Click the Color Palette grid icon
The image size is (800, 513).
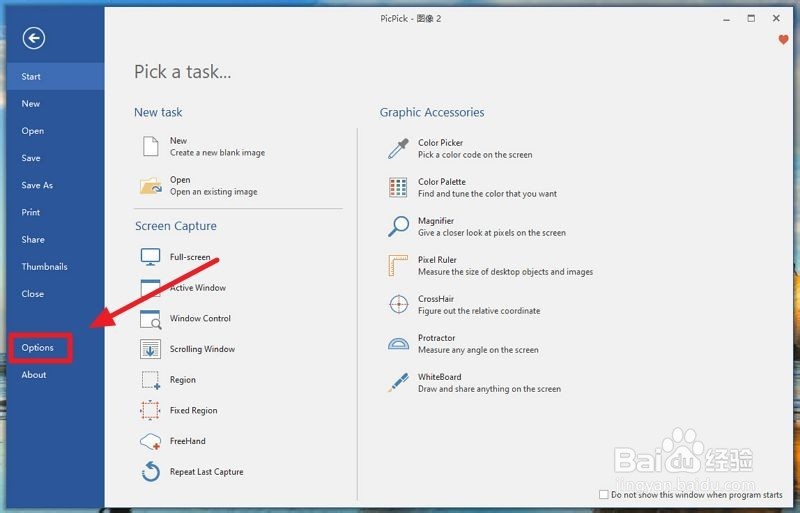coord(398,187)
